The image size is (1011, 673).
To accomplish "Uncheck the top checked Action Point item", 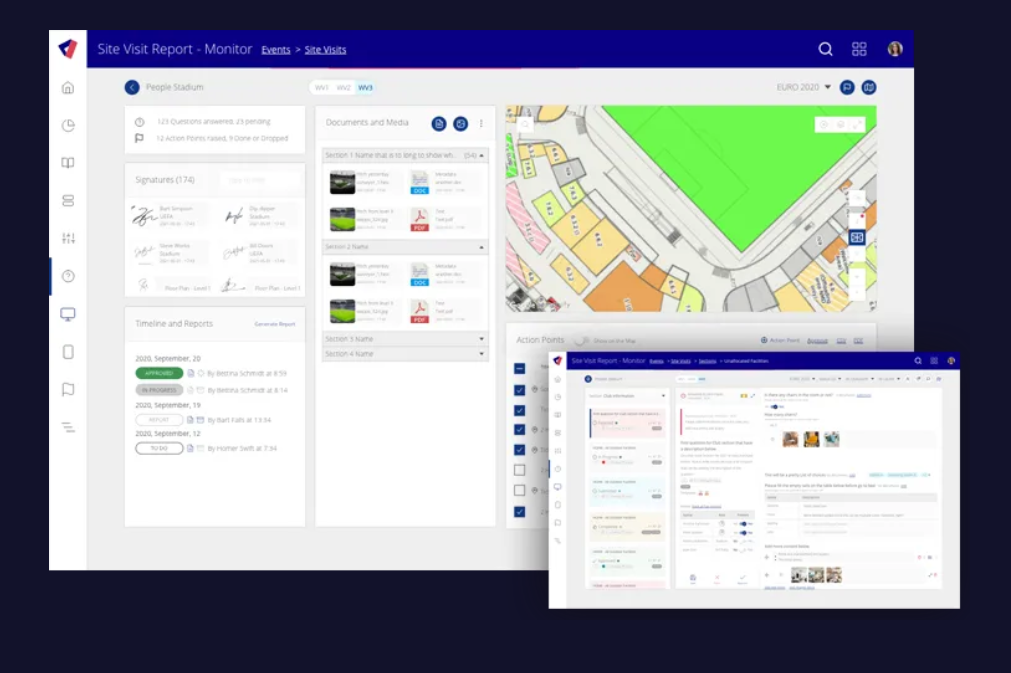I will click(521, 389).
